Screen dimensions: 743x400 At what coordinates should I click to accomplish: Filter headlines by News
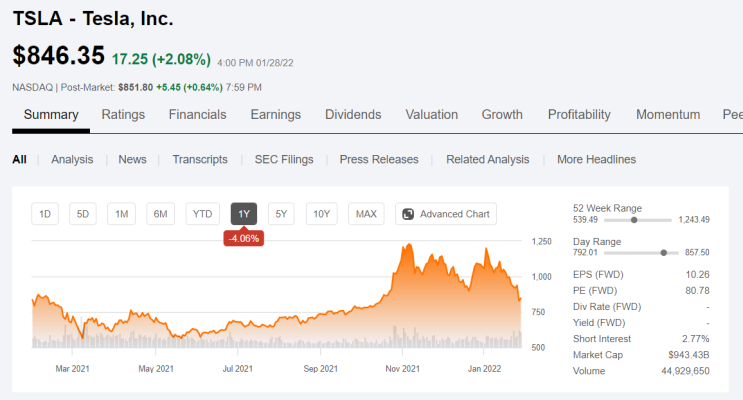(132, 160)
